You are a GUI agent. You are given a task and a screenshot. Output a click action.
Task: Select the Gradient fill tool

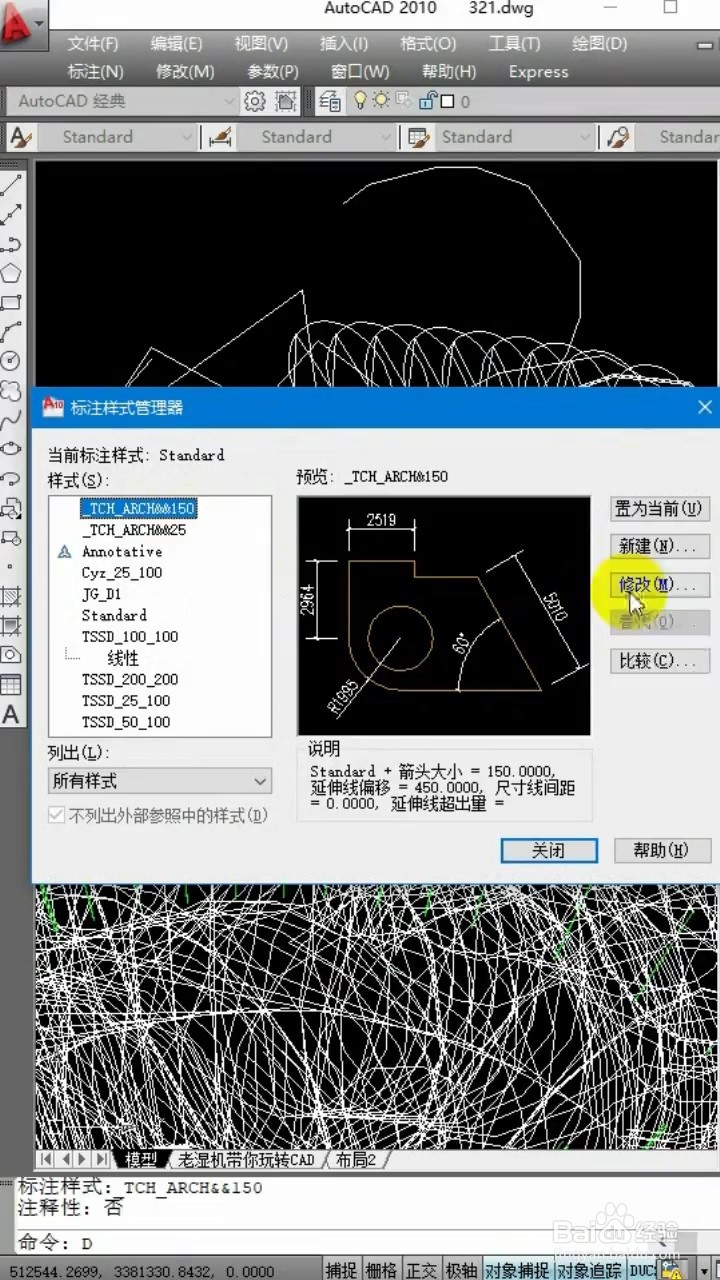[11, 626]
